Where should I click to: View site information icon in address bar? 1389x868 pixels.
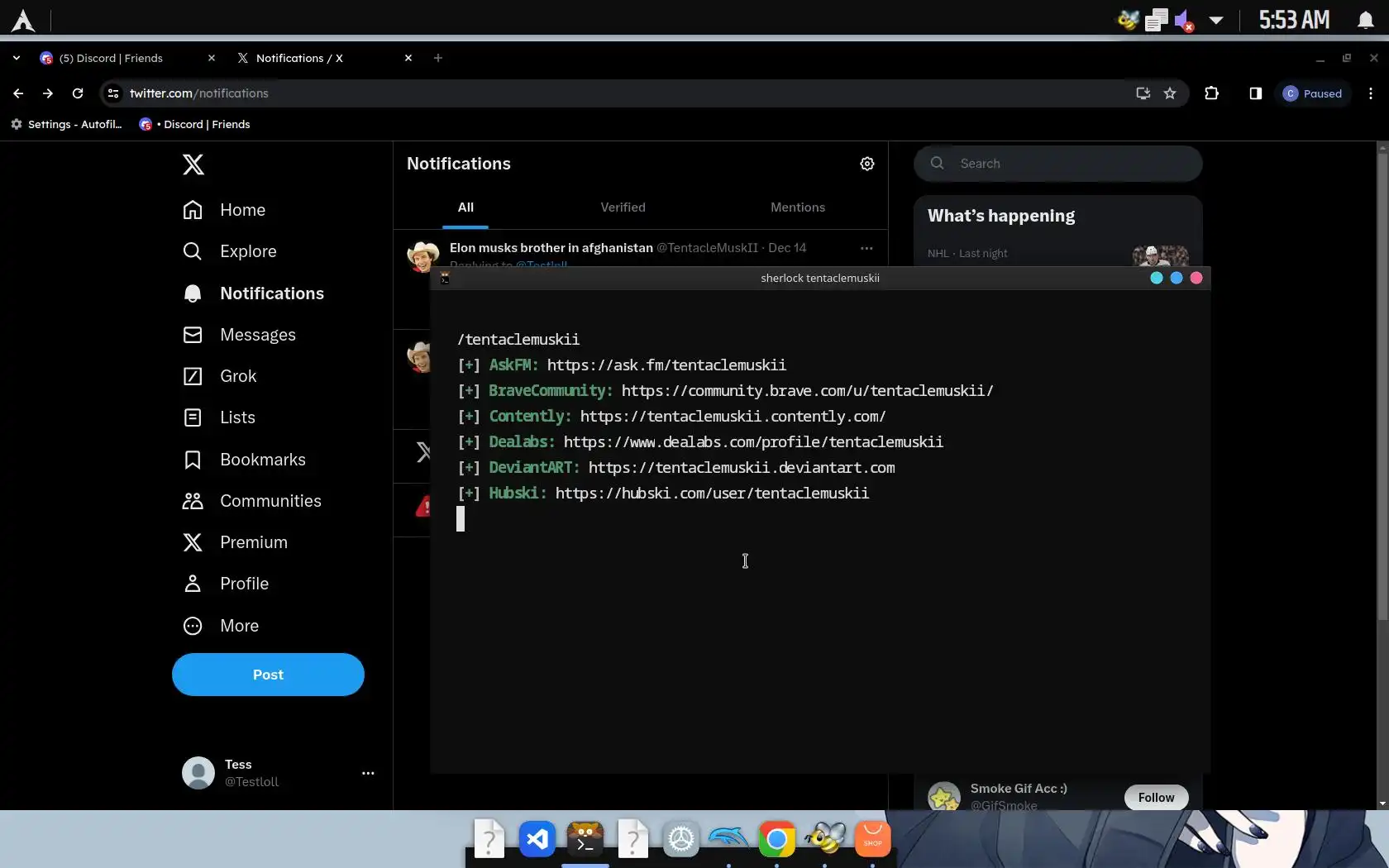[x=113, y=93]
